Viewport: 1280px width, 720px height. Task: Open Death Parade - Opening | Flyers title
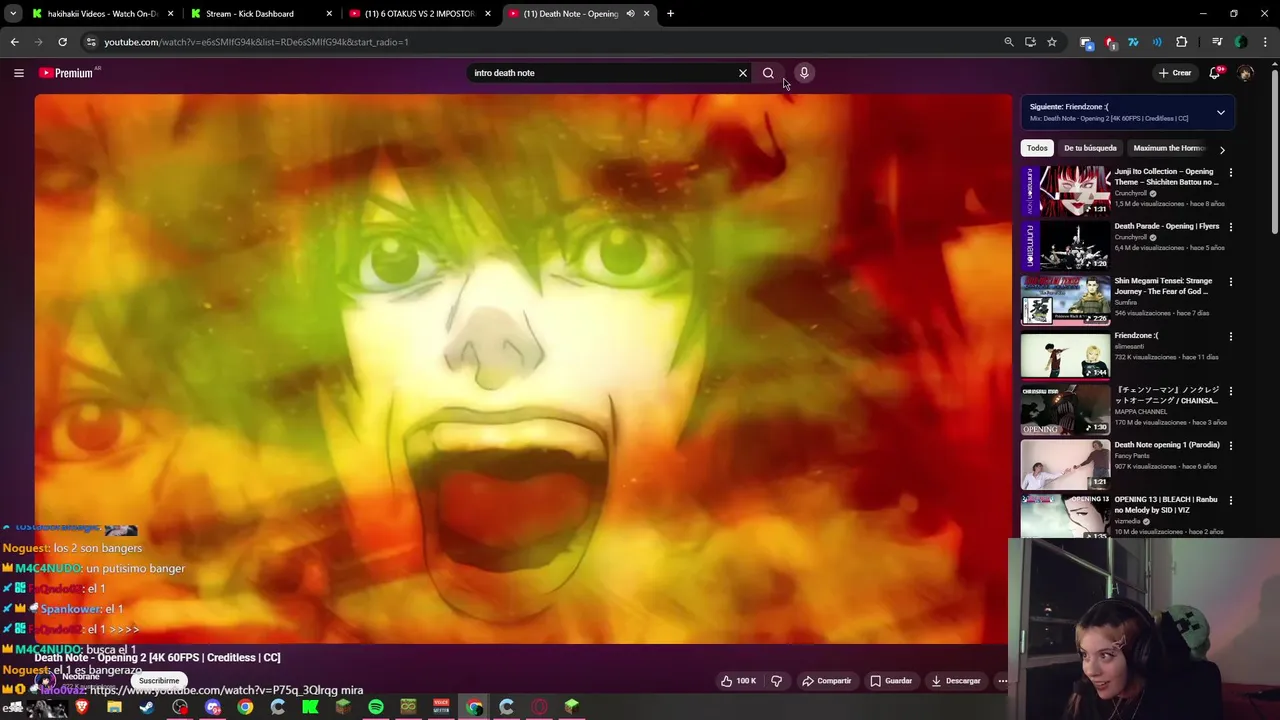(x=1167, y=226)
